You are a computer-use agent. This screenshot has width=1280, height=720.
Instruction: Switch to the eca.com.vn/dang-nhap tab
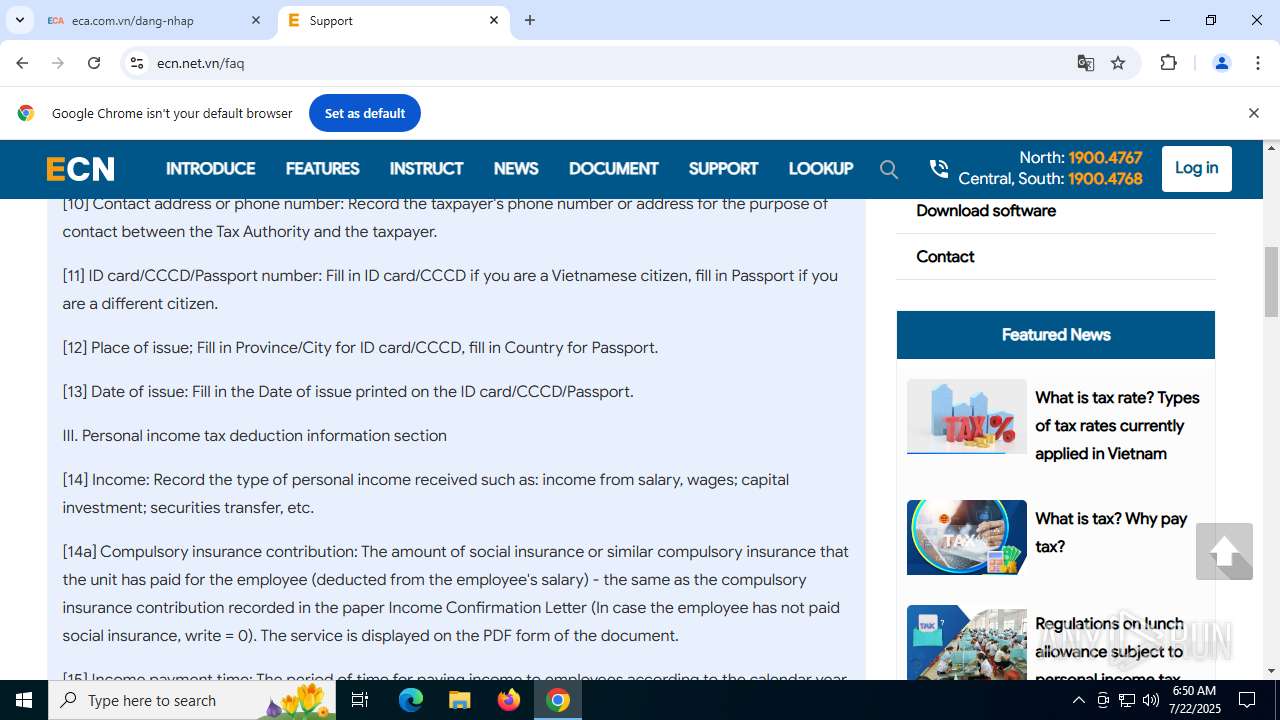153,20
